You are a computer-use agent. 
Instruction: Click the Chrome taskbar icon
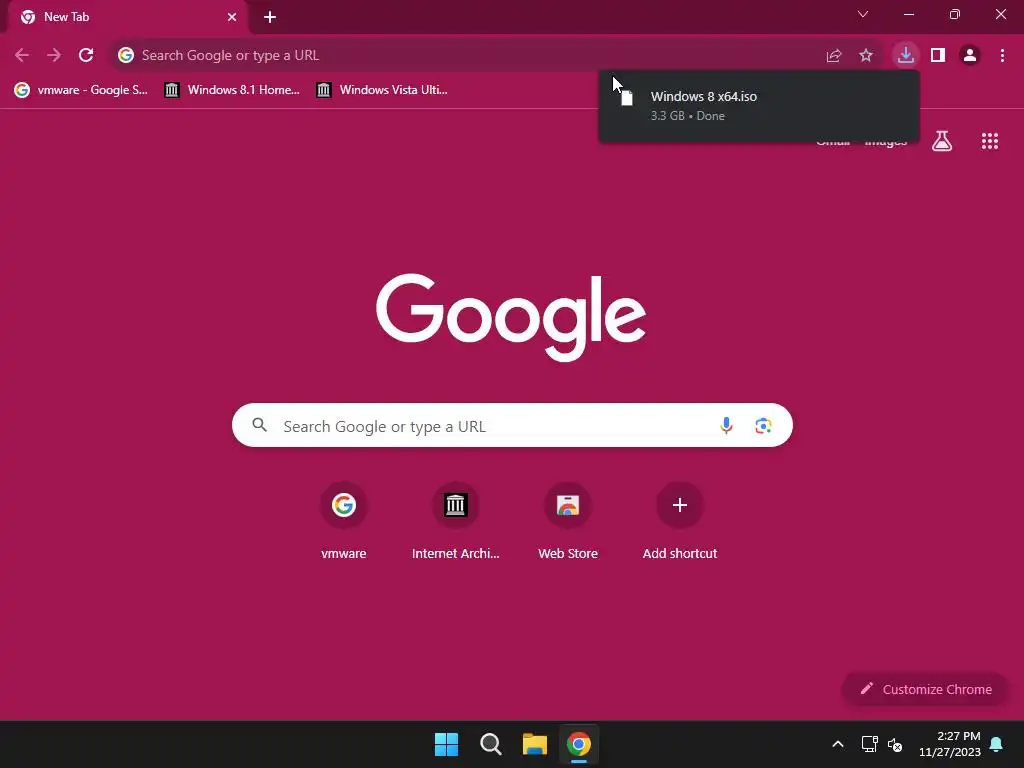(x=579, y=744)
